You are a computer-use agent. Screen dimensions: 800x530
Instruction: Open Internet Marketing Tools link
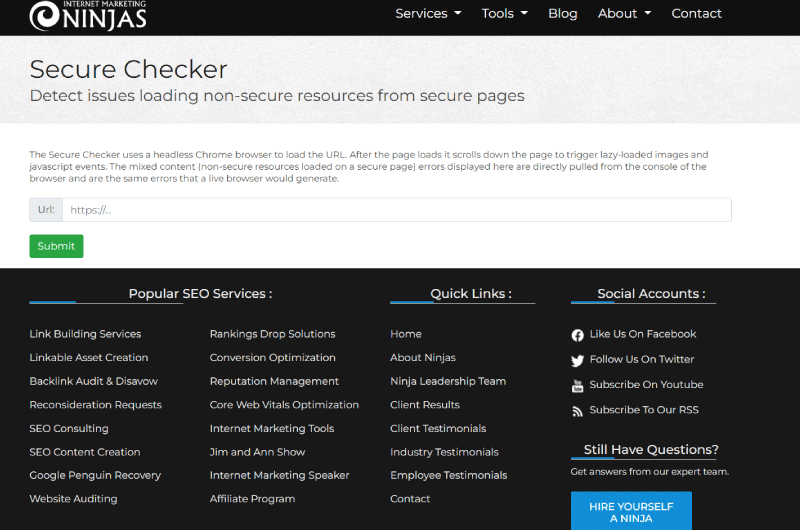click(x=272, y=428)
